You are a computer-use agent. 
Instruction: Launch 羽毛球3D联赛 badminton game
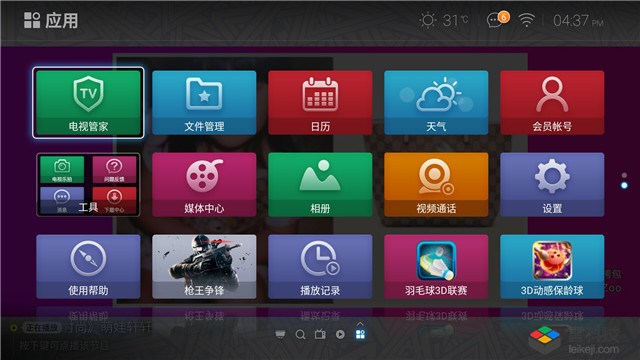436,267
